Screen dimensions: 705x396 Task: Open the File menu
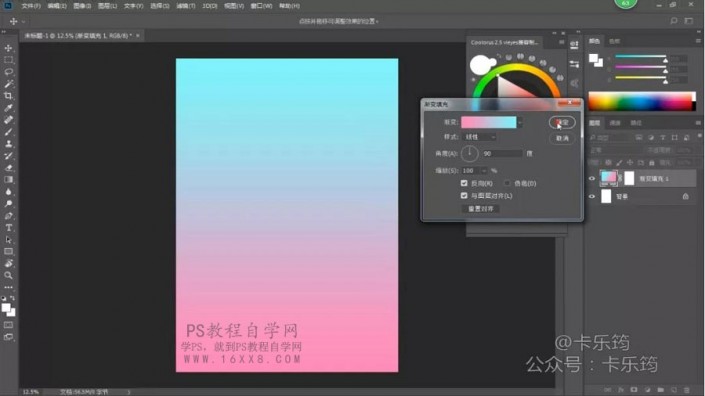pos(31,6)
